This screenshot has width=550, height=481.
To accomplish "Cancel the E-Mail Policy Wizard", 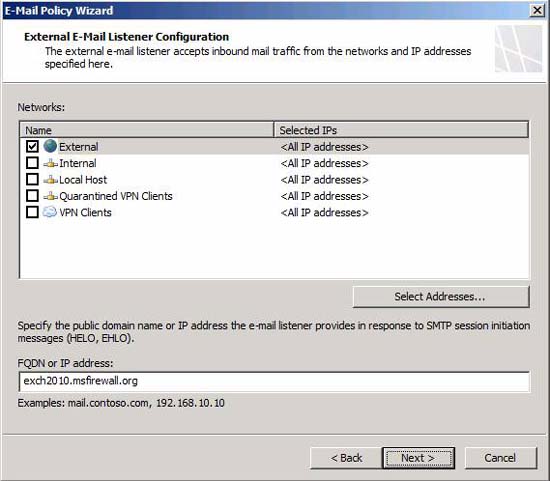I will coord(501,458).
